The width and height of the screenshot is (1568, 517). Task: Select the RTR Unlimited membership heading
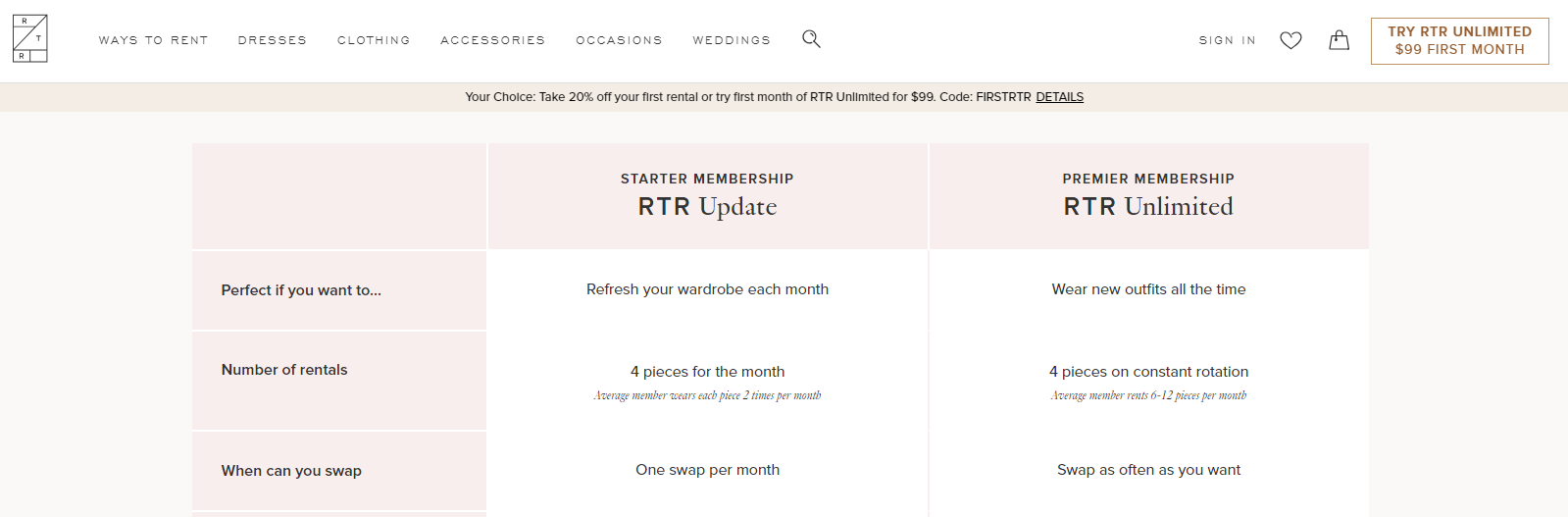(1148, 206)
